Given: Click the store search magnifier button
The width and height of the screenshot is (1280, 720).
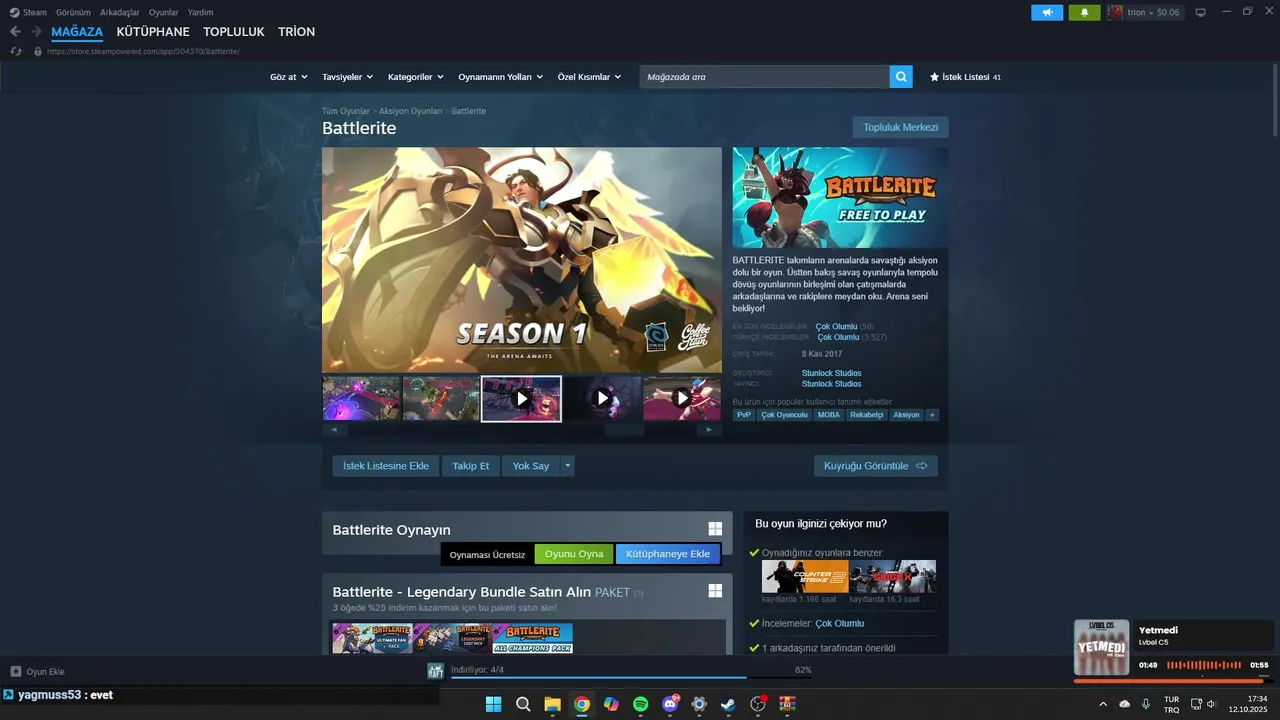Looking at the screenshot, I should click(x=901, y=77).
